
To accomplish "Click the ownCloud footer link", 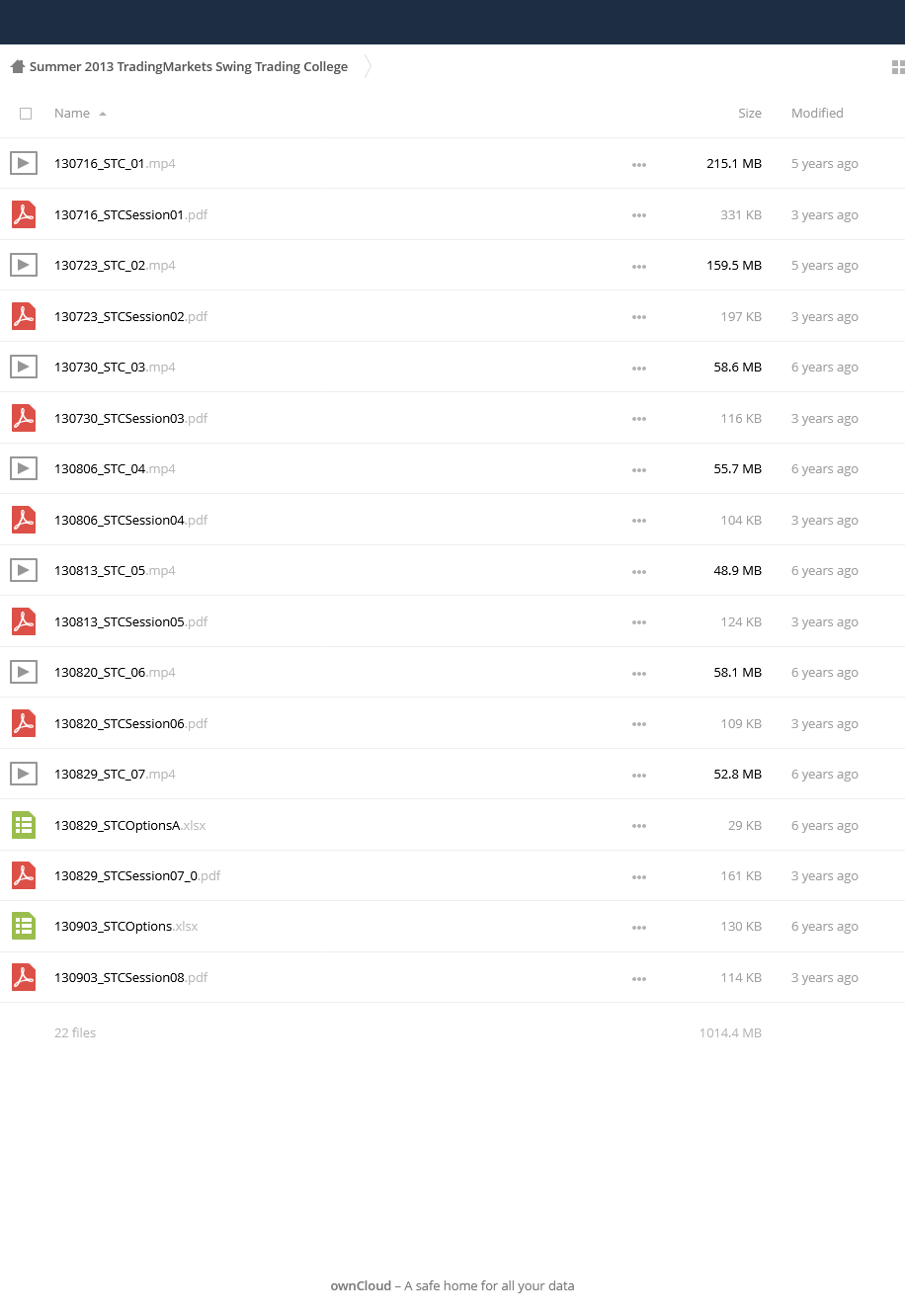I will click(x=361, y=1285).
